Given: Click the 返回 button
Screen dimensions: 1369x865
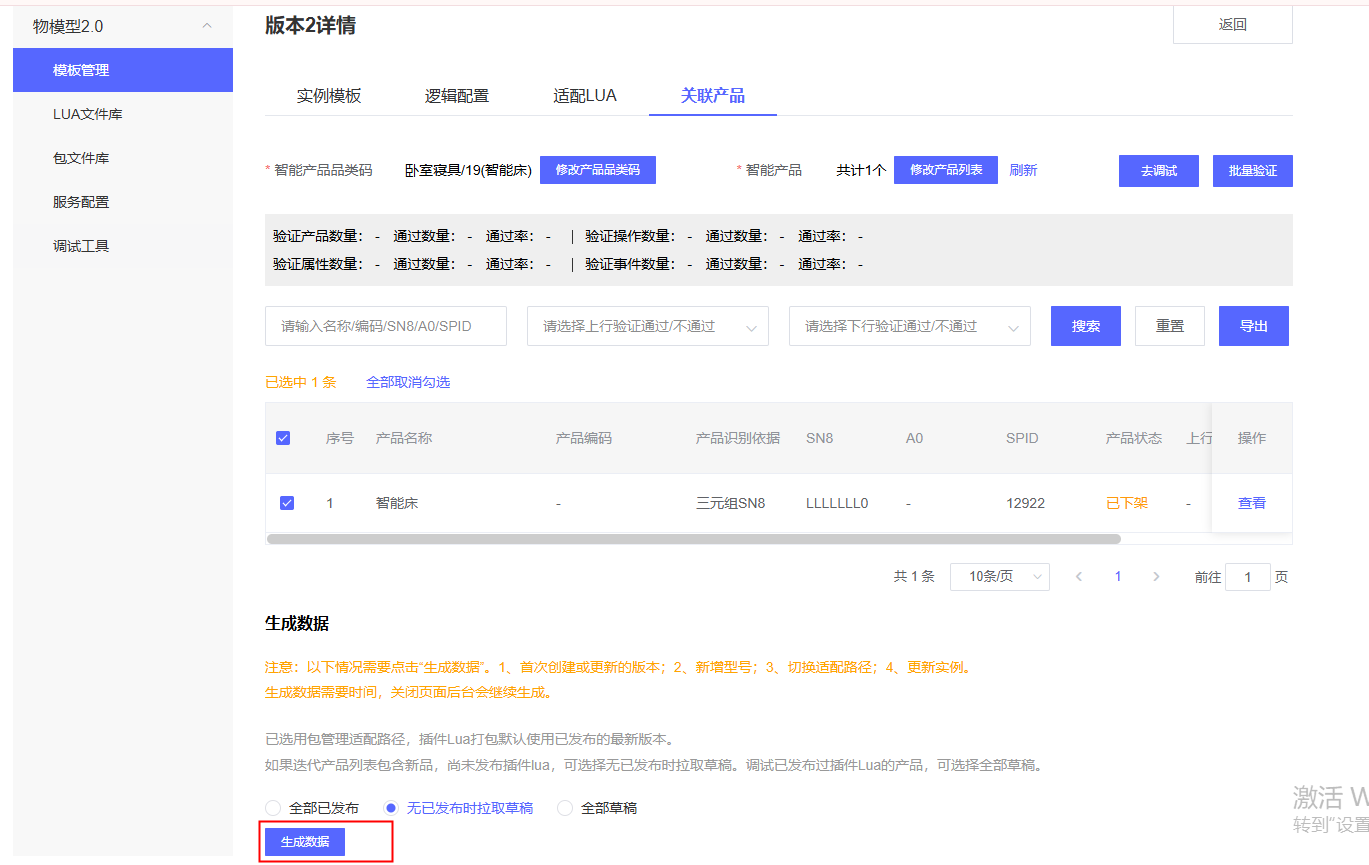Looking at the screenshot, I should 1232,25.
